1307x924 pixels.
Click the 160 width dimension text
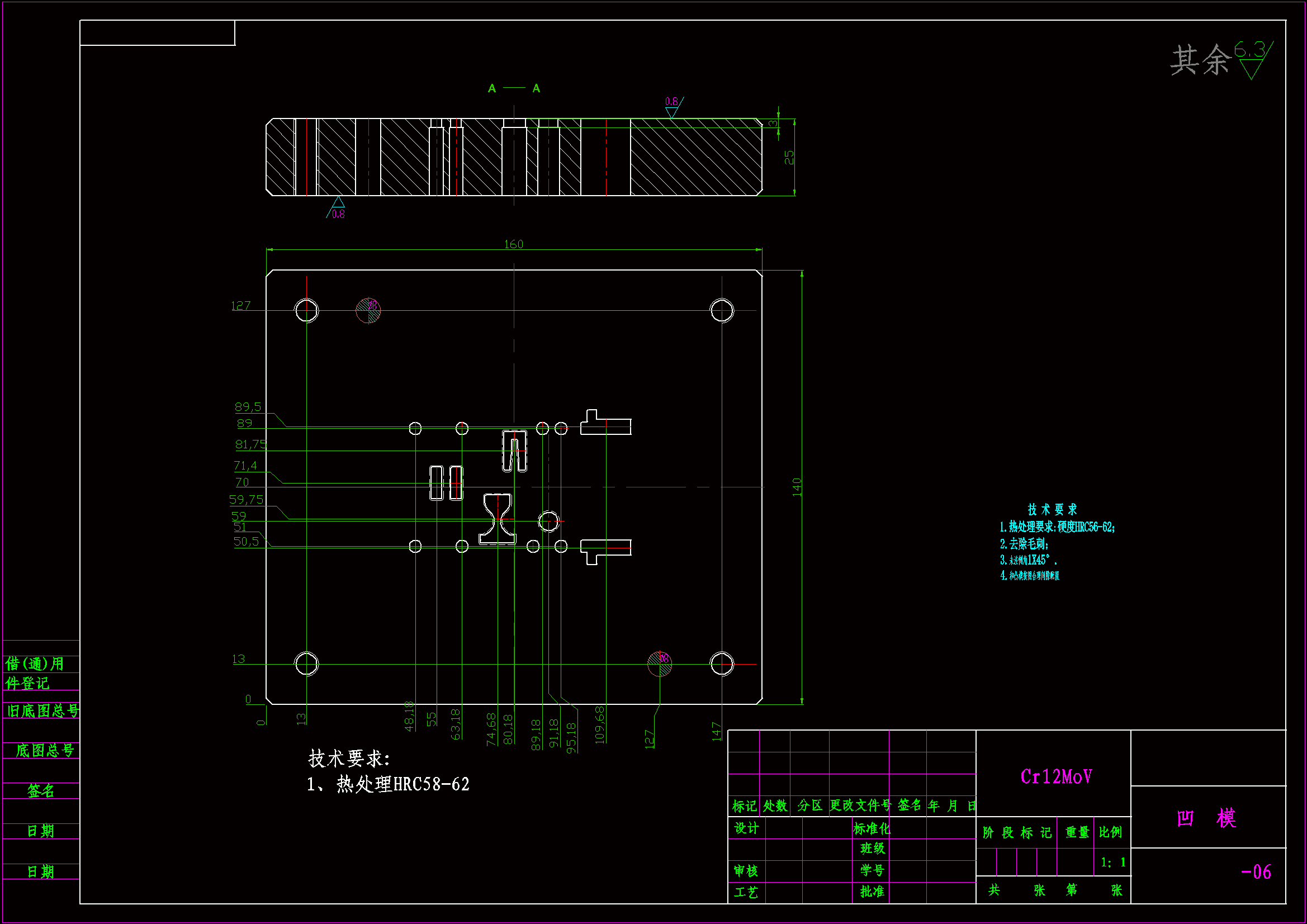(513, 244)
